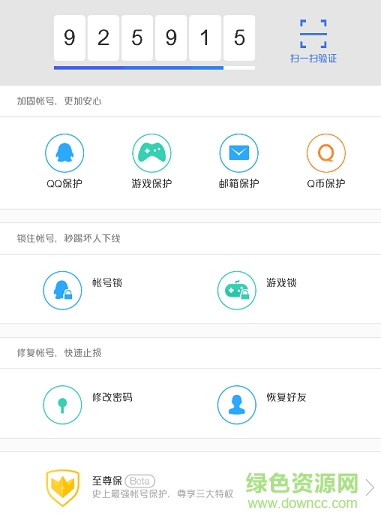Viewport: 381px width, 522px height.
Task: Open 扫一扫验证 label link
Action: click(x=313, y=59)
